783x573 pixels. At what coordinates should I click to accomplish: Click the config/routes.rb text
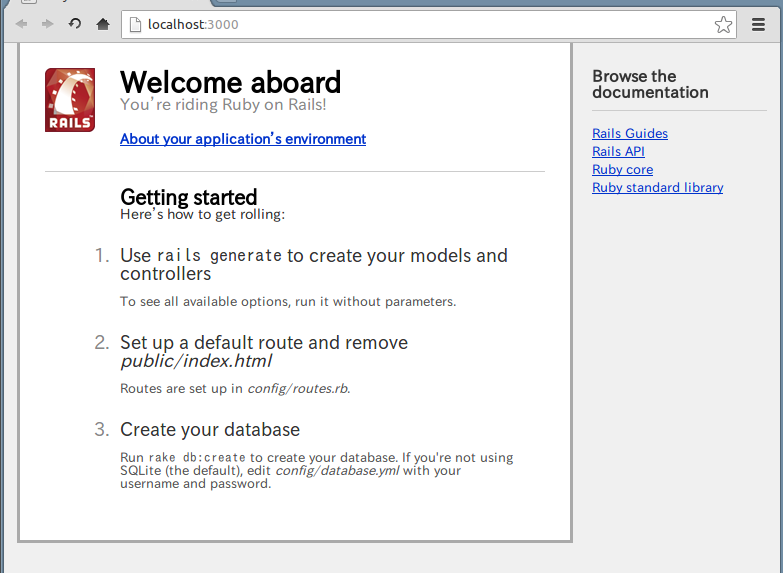coord(298,389)
